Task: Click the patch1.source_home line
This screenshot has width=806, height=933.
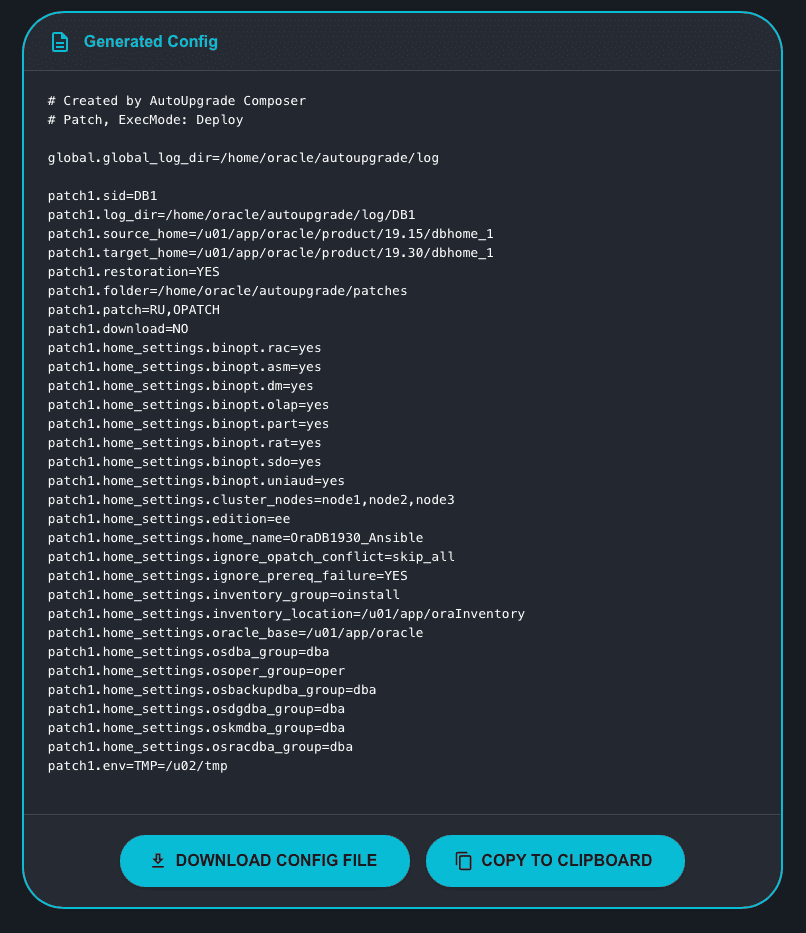Action: [x=271, y=234]
